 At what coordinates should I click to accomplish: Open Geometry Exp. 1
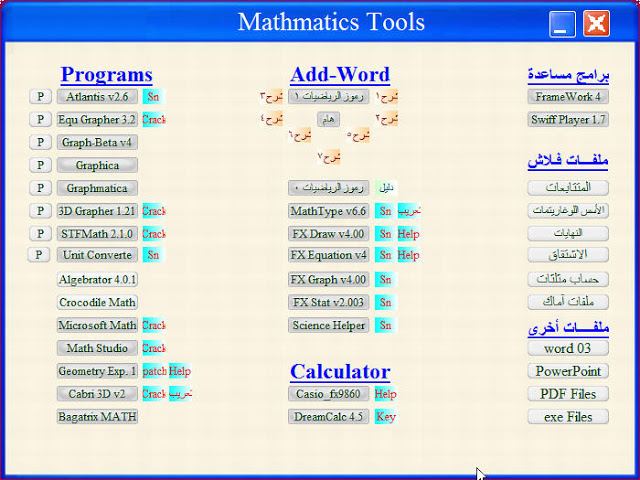pyautogui.click(x=97, y=371)
